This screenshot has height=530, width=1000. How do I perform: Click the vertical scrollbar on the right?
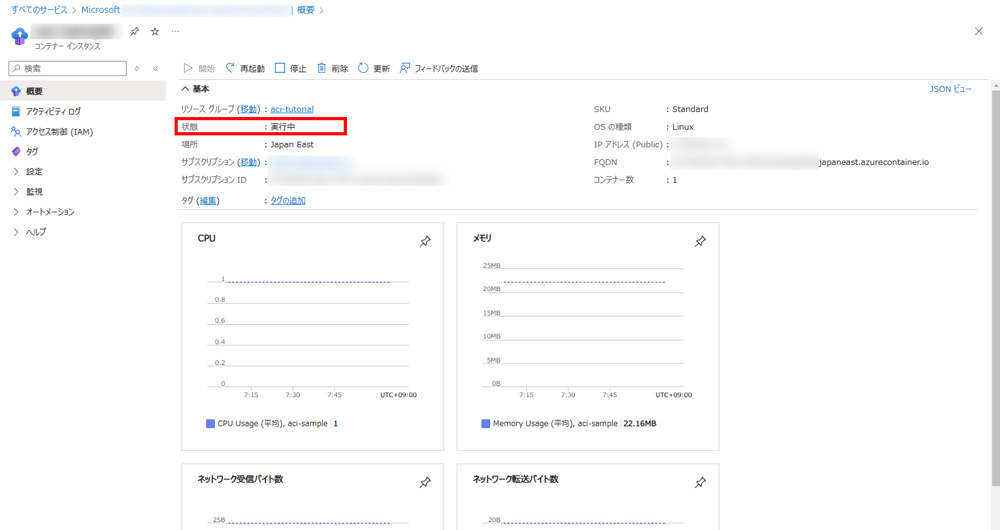point(996,287)
